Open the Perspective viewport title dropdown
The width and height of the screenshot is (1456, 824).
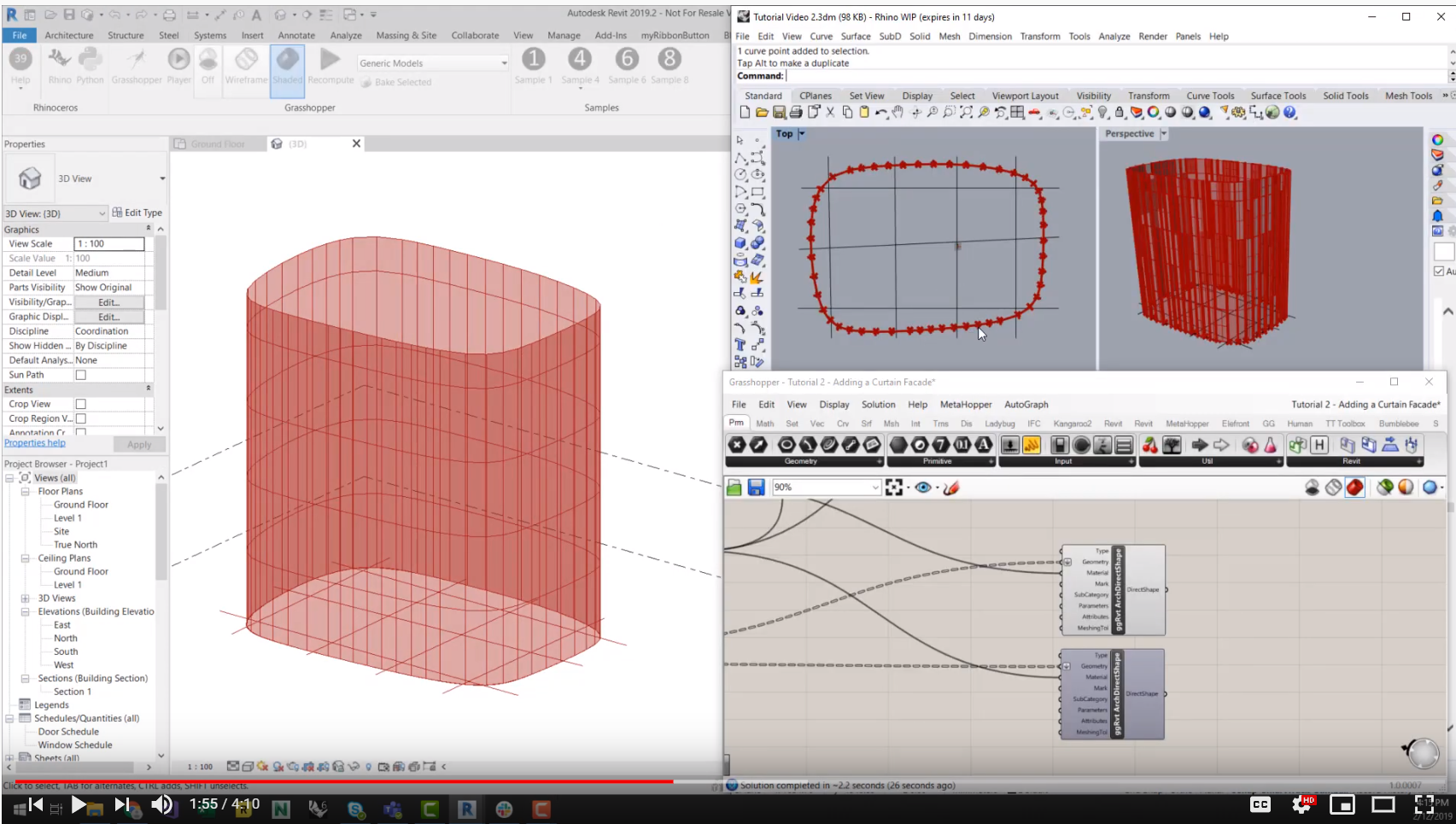point(1163,134)
